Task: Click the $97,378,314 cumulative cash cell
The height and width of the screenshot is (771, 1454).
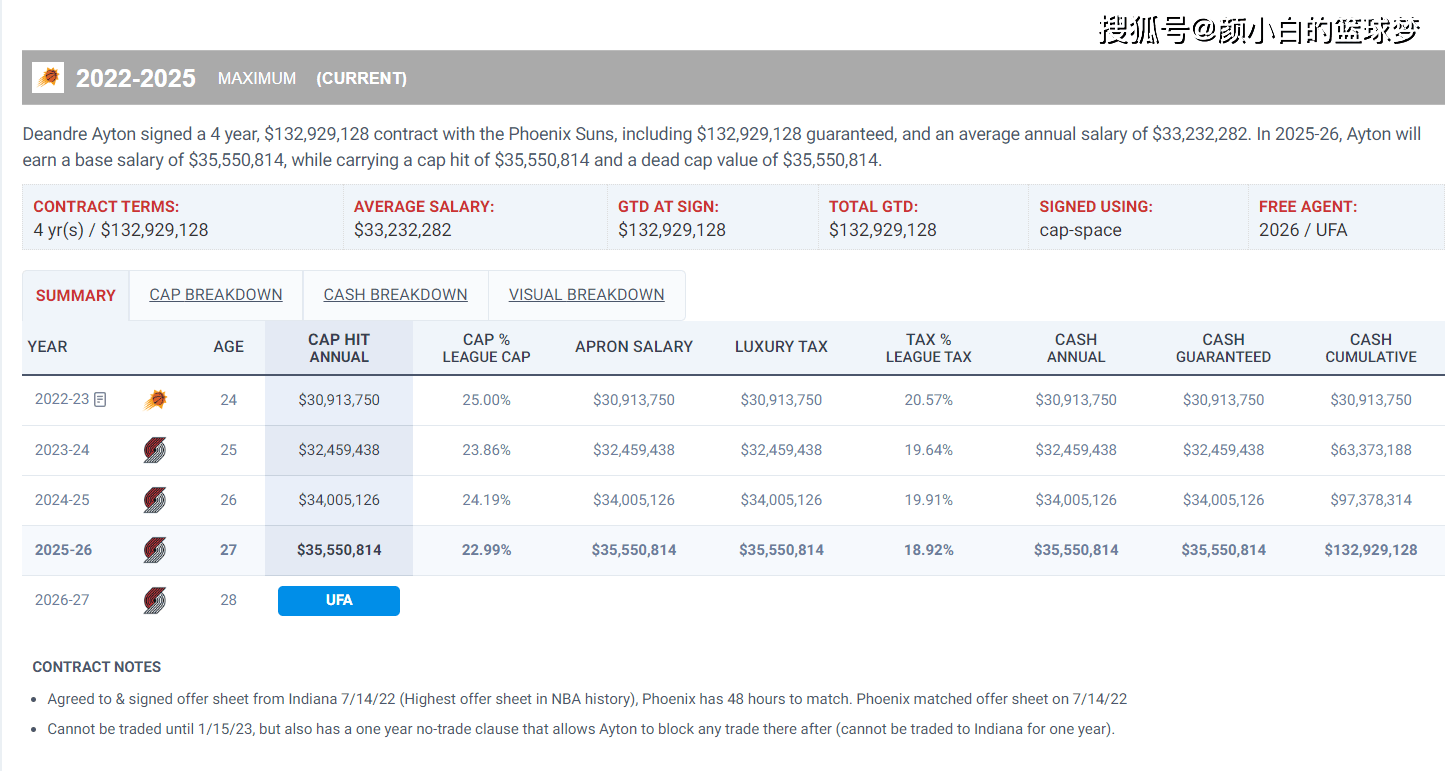Action: tap(1371, 500)
